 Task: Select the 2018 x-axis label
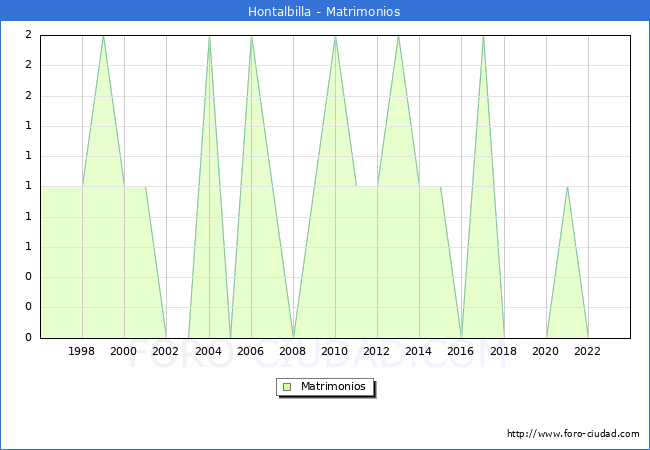[x=504, y=351]
